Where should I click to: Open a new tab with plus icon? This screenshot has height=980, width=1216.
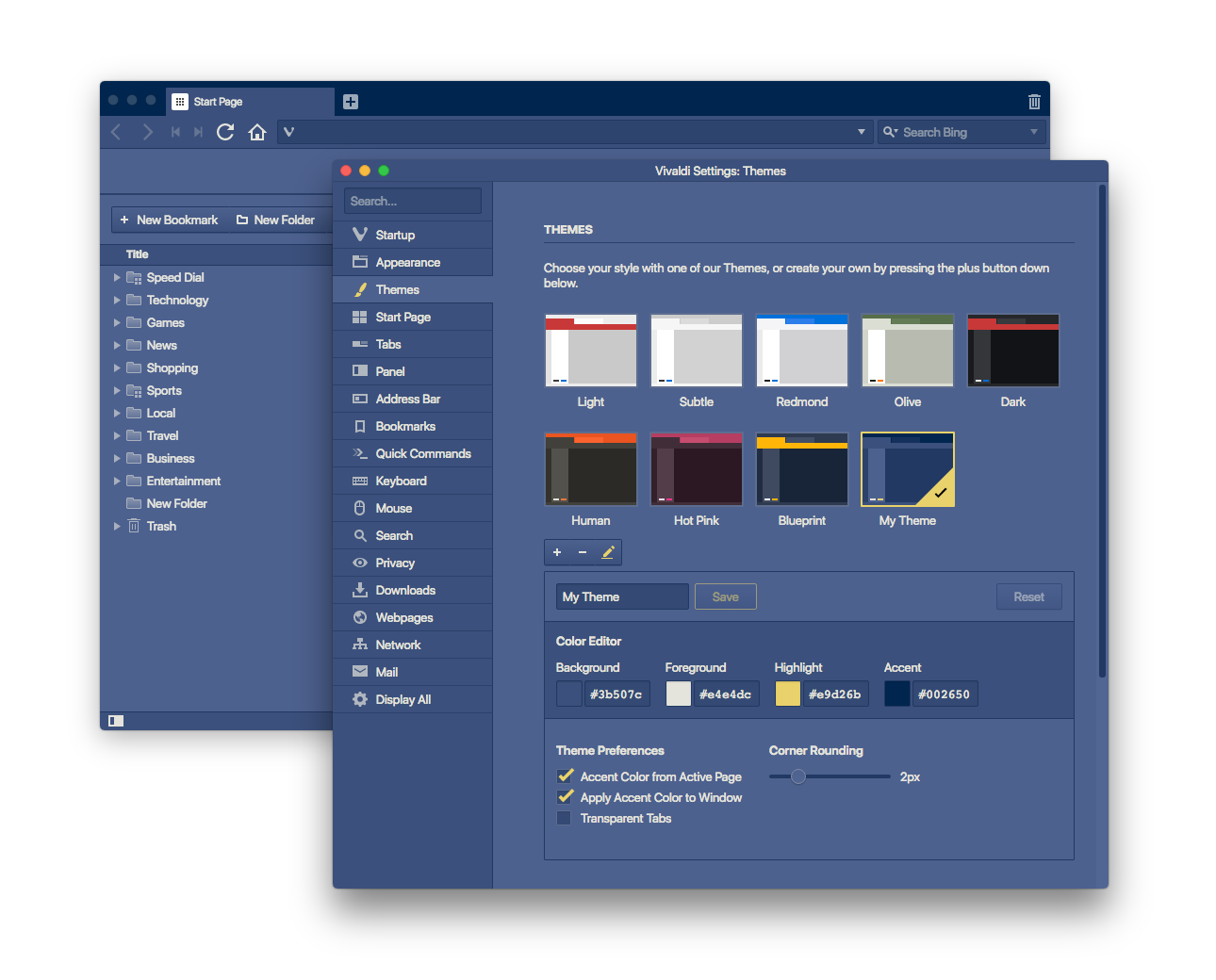coord(351,102)
